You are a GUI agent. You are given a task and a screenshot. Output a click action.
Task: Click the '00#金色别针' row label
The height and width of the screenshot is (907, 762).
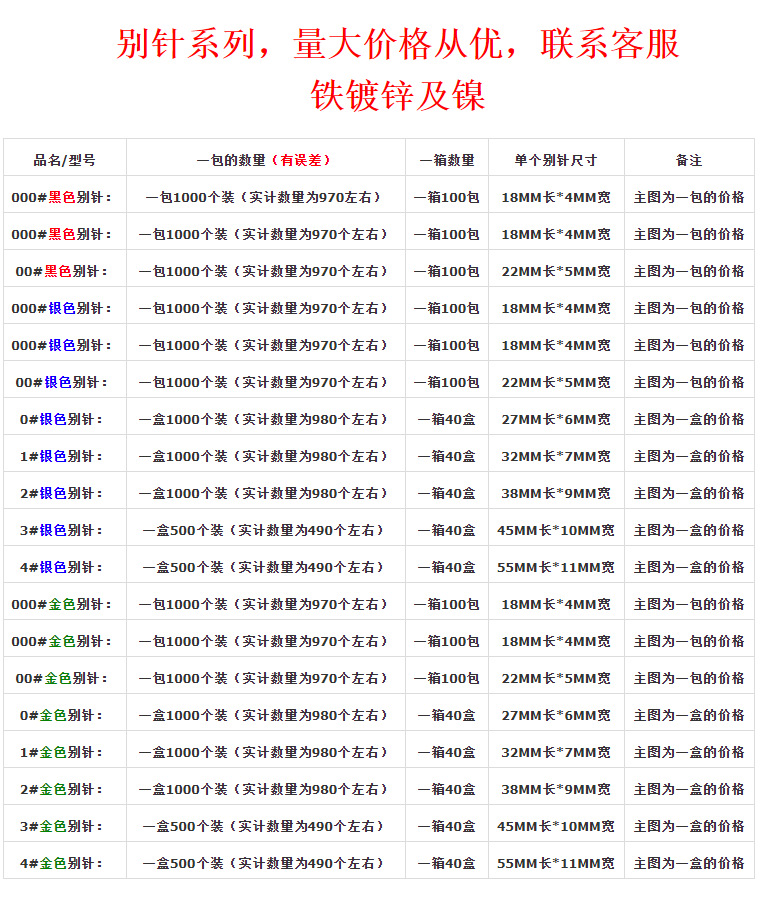[x=61, y=679]
